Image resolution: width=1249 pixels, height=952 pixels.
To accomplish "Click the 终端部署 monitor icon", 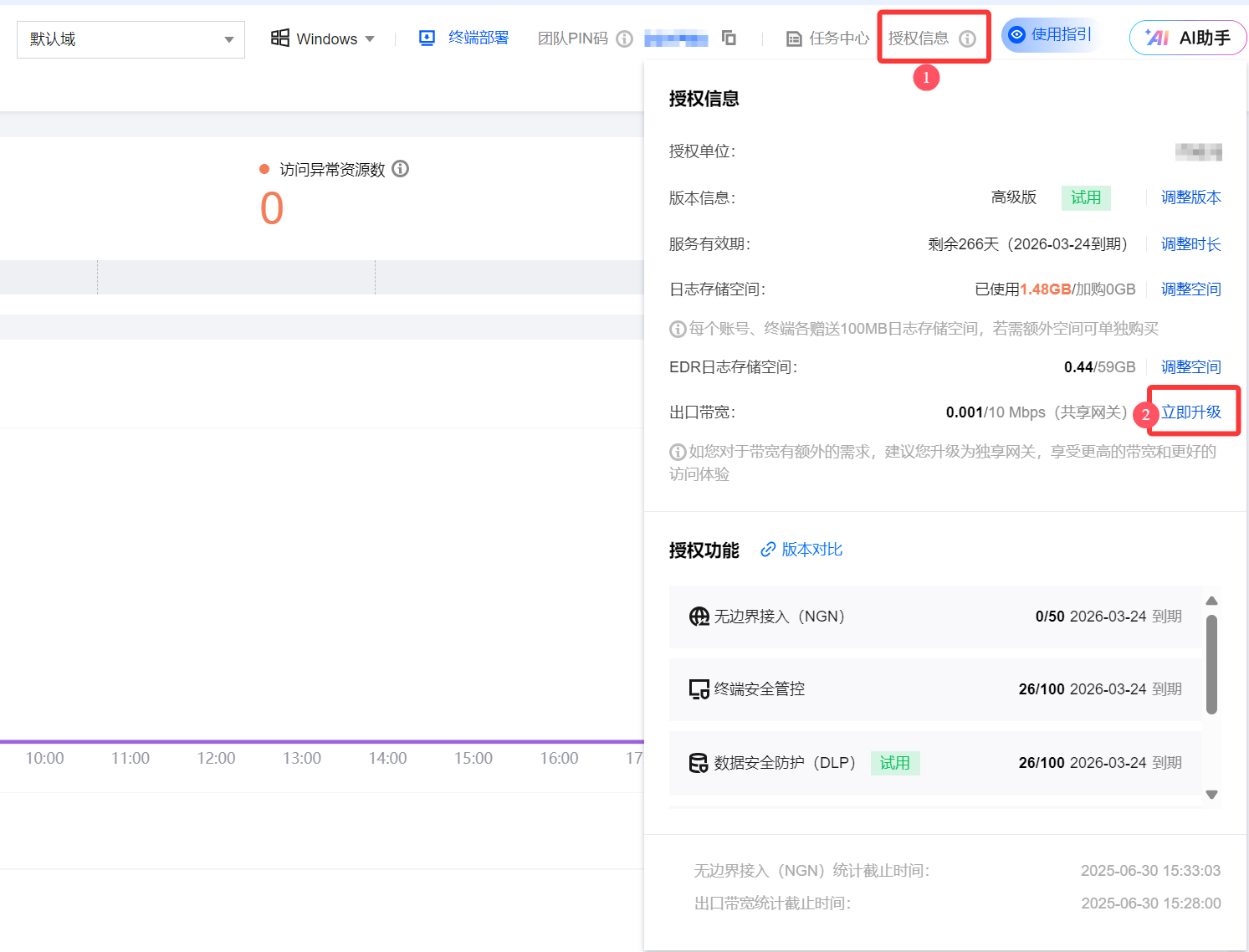I will pyautogui.click(x=427, y=38).
